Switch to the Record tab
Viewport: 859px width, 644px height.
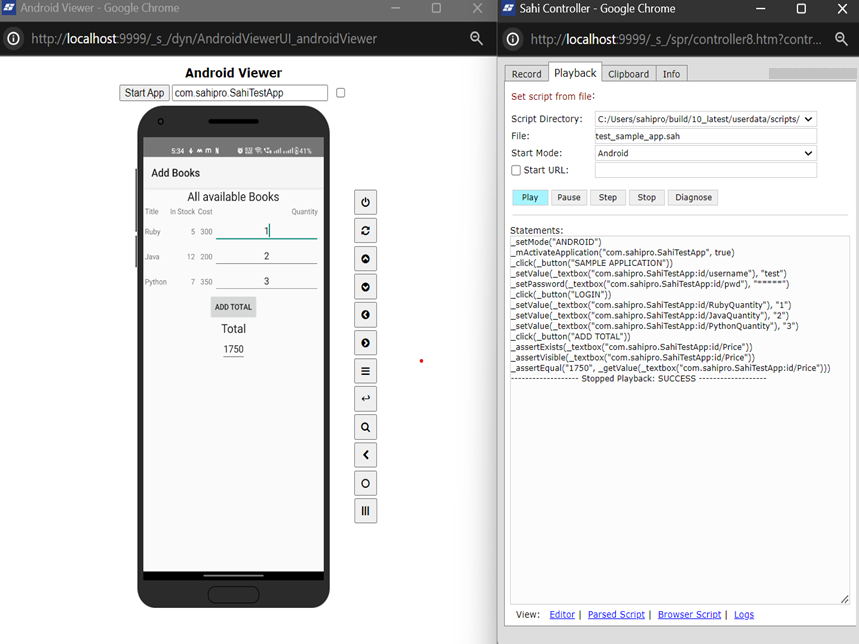(526, 74)
